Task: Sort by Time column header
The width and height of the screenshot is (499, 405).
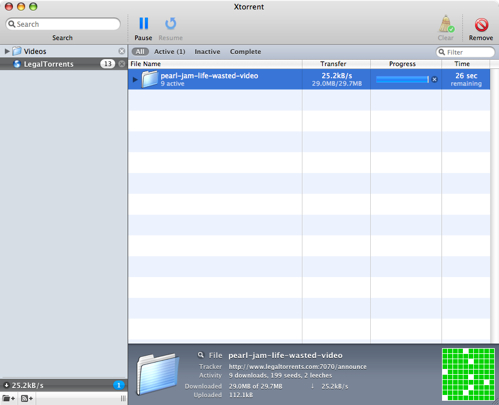Action: (466, 64)
